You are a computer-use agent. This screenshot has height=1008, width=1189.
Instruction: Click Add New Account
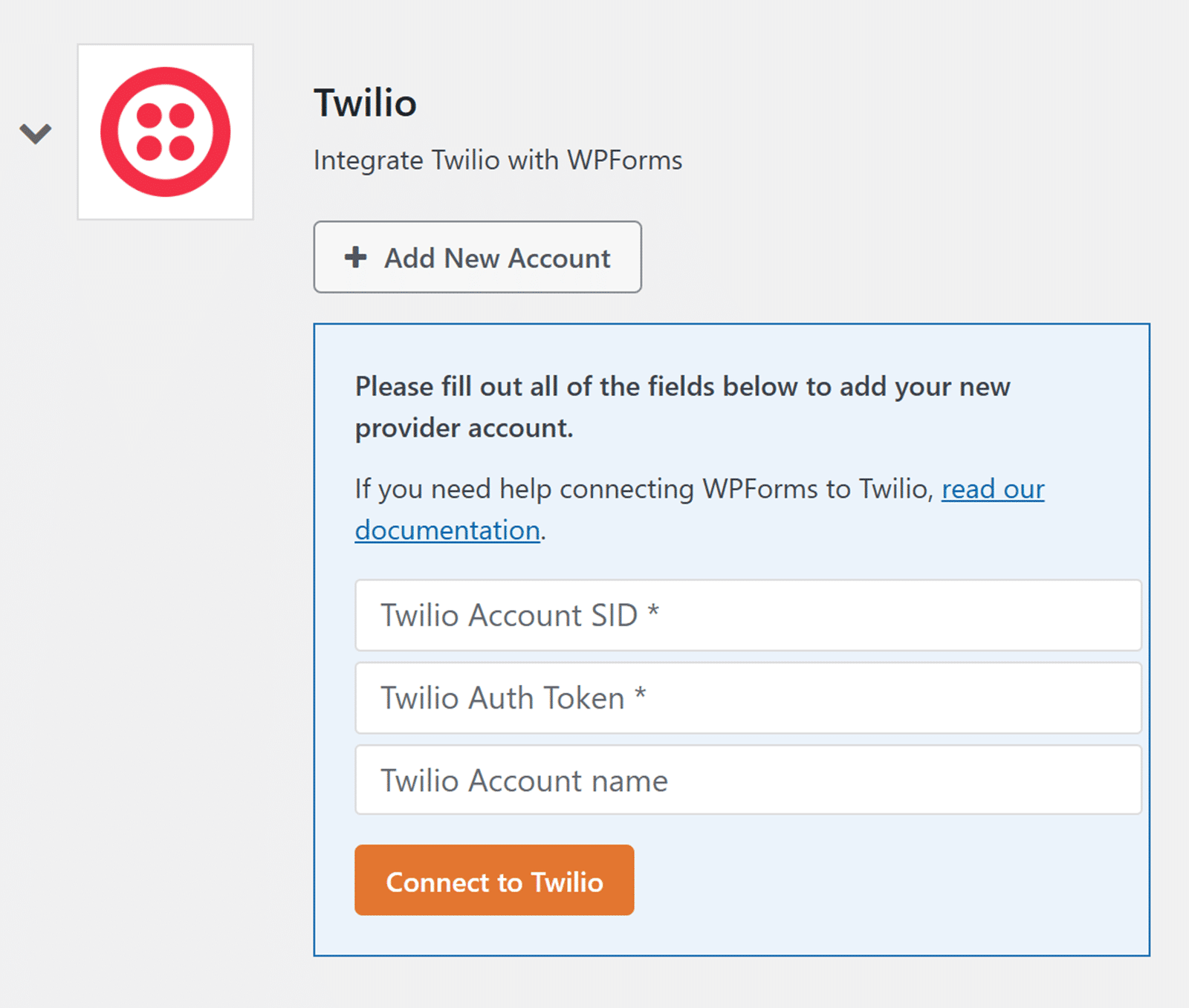477,258
